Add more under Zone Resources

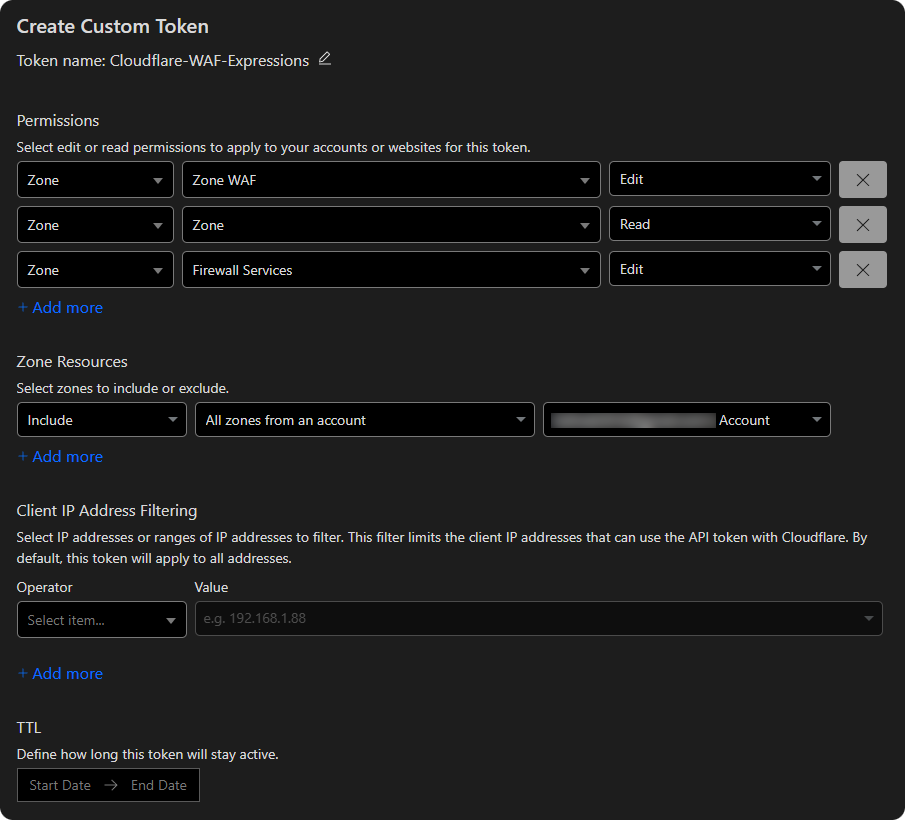(x=60, y=457)
